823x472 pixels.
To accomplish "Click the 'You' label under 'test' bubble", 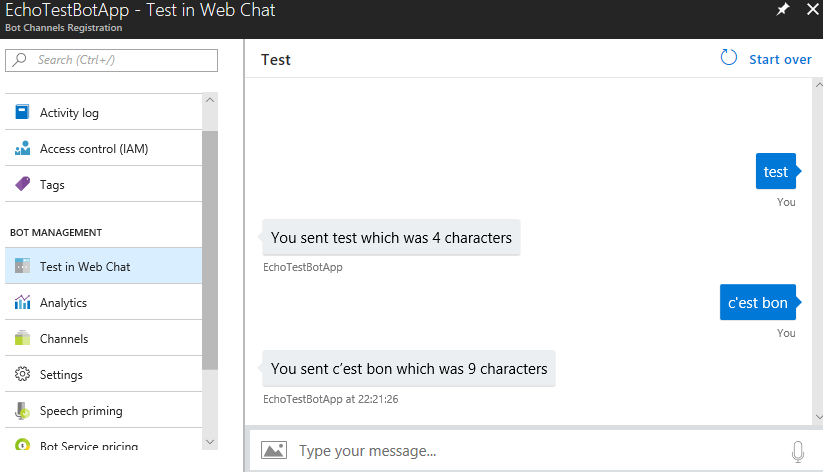I will click(786, 202).
